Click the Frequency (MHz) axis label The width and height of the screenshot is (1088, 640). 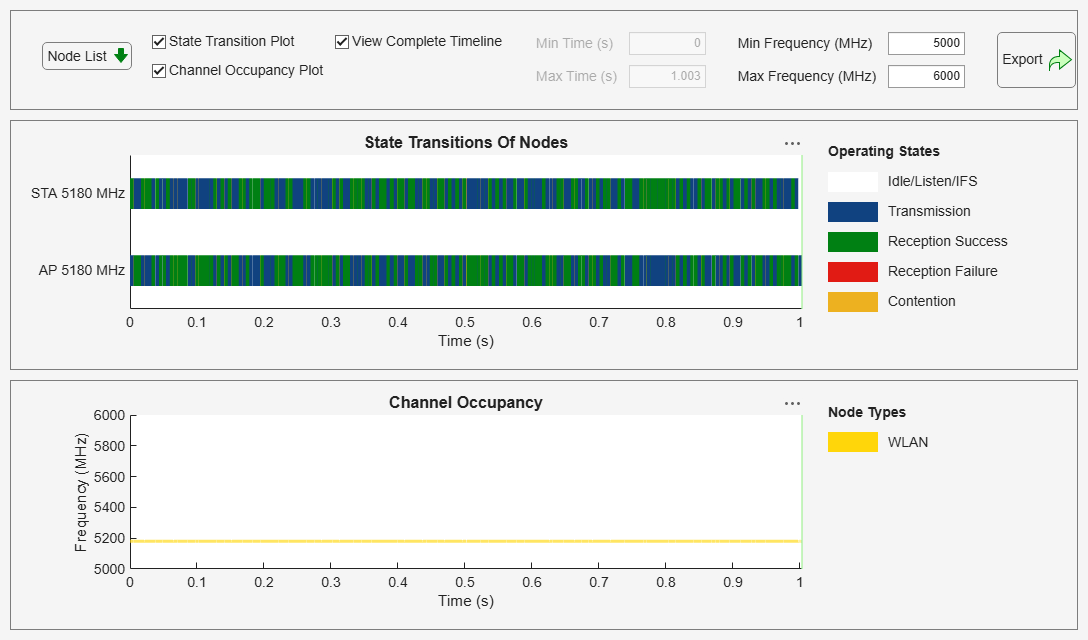click(81, 492)
